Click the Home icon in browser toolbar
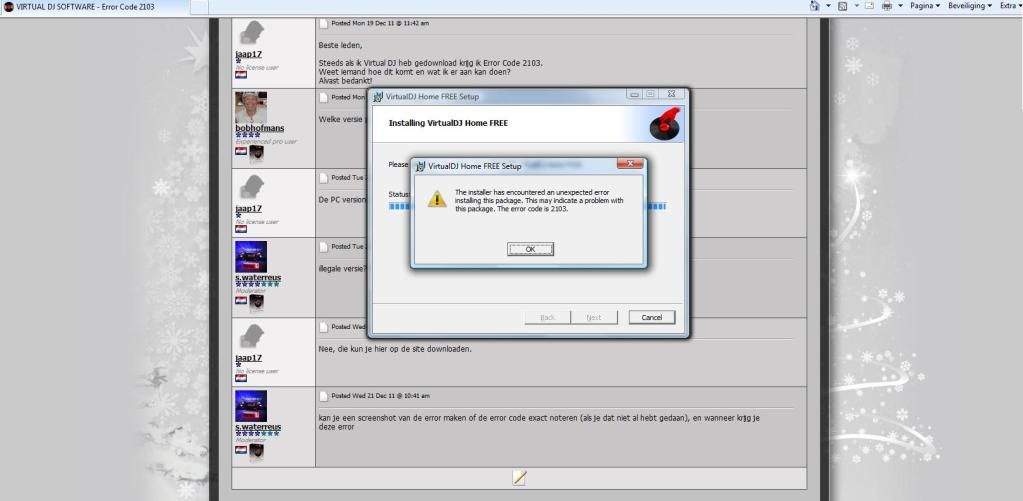The image size is (1023, 501). 814,5
